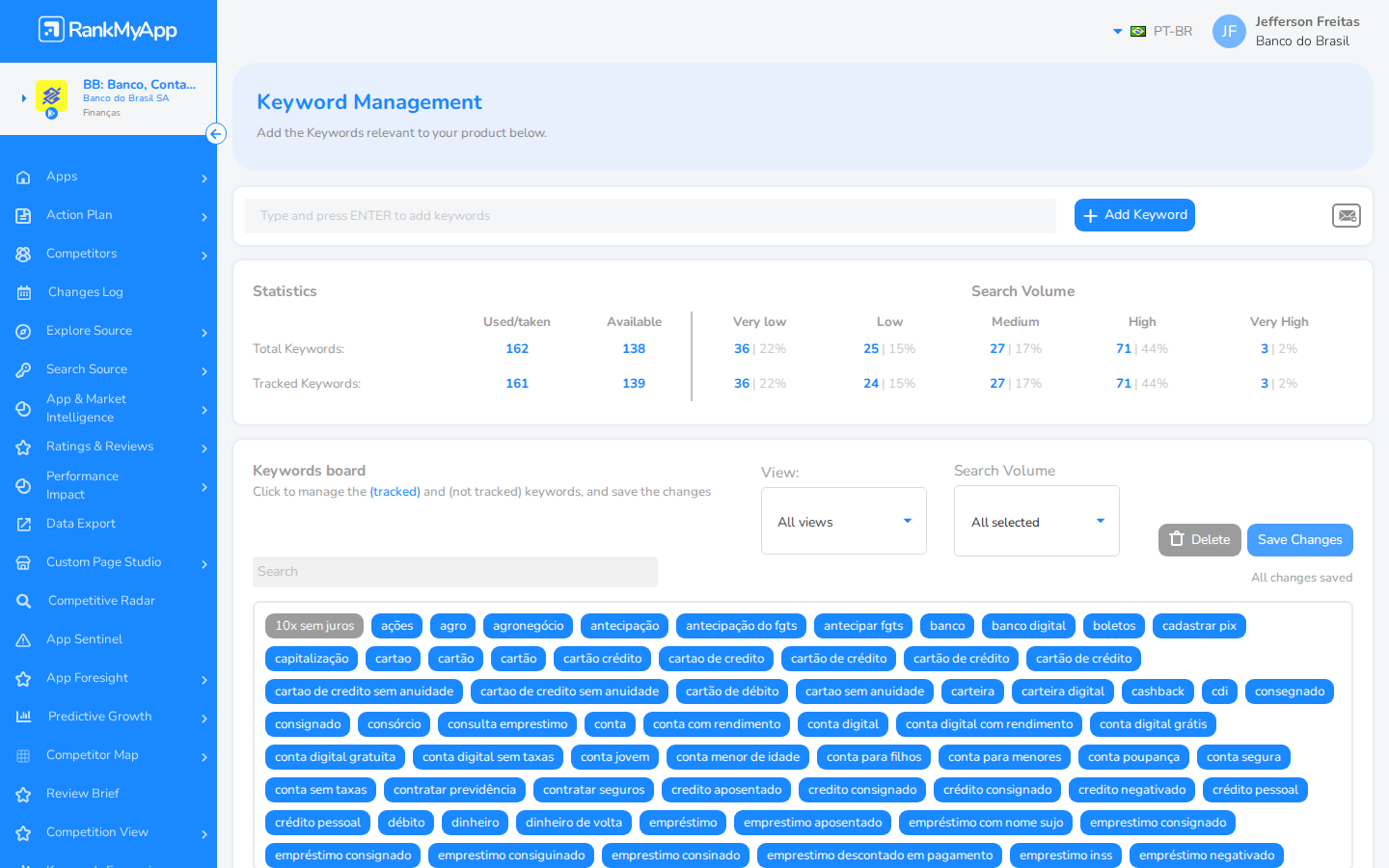
Task: Click the App & Market Intelligence icon
Action: click(23, 409)
